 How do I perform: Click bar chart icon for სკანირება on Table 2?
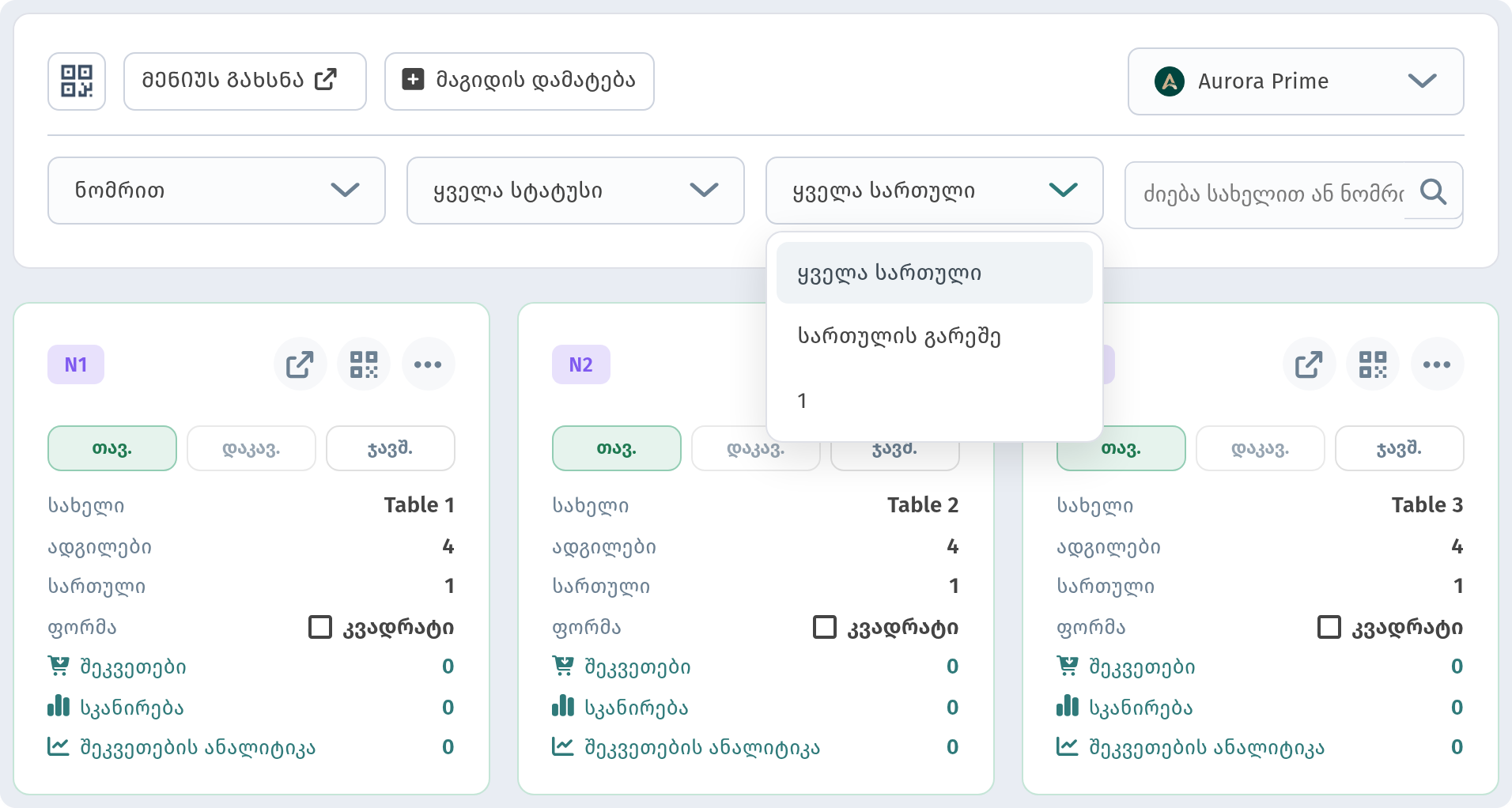pos(563,705)
